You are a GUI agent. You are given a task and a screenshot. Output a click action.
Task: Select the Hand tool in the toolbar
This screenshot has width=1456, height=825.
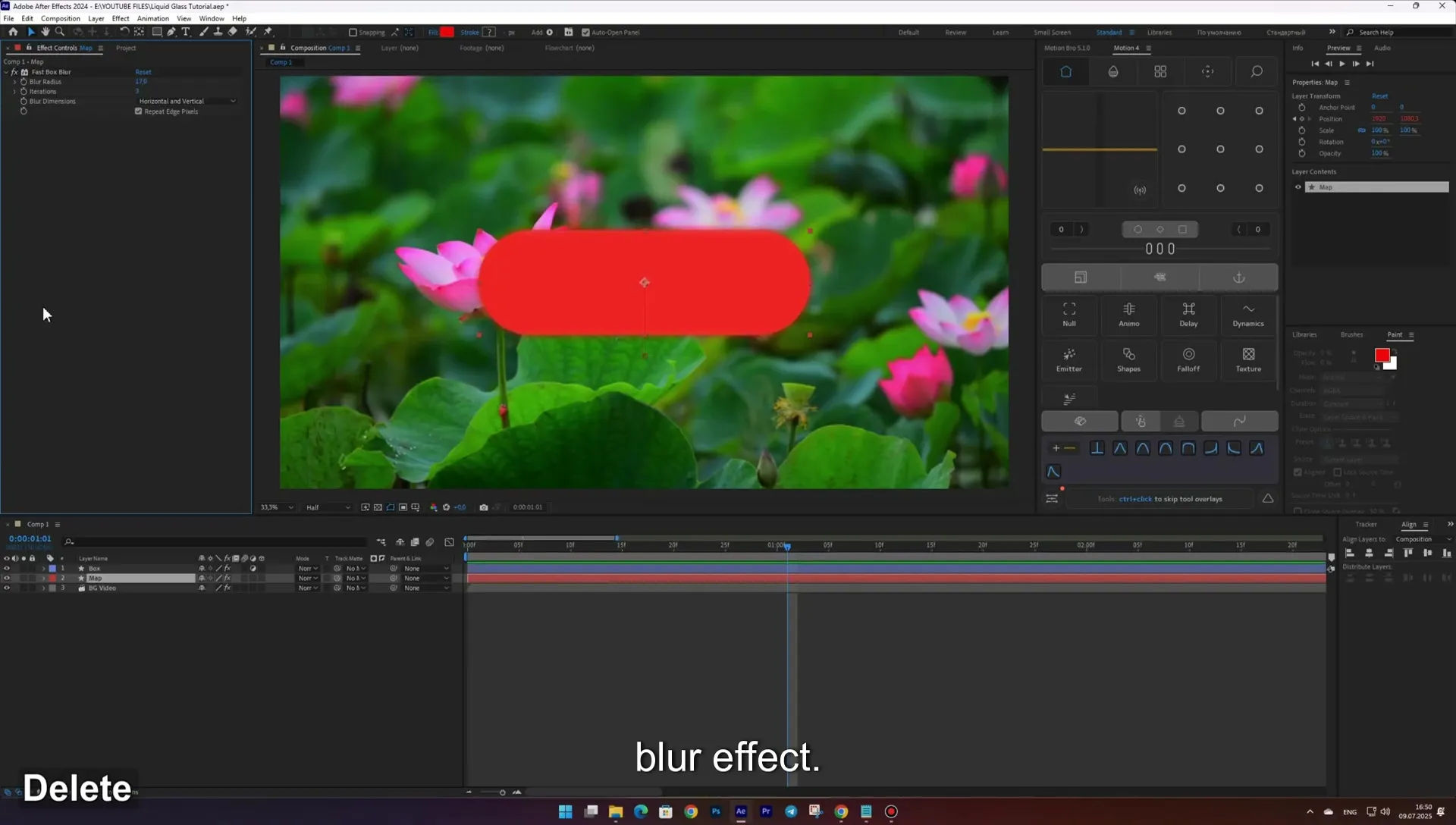point(45,32)
